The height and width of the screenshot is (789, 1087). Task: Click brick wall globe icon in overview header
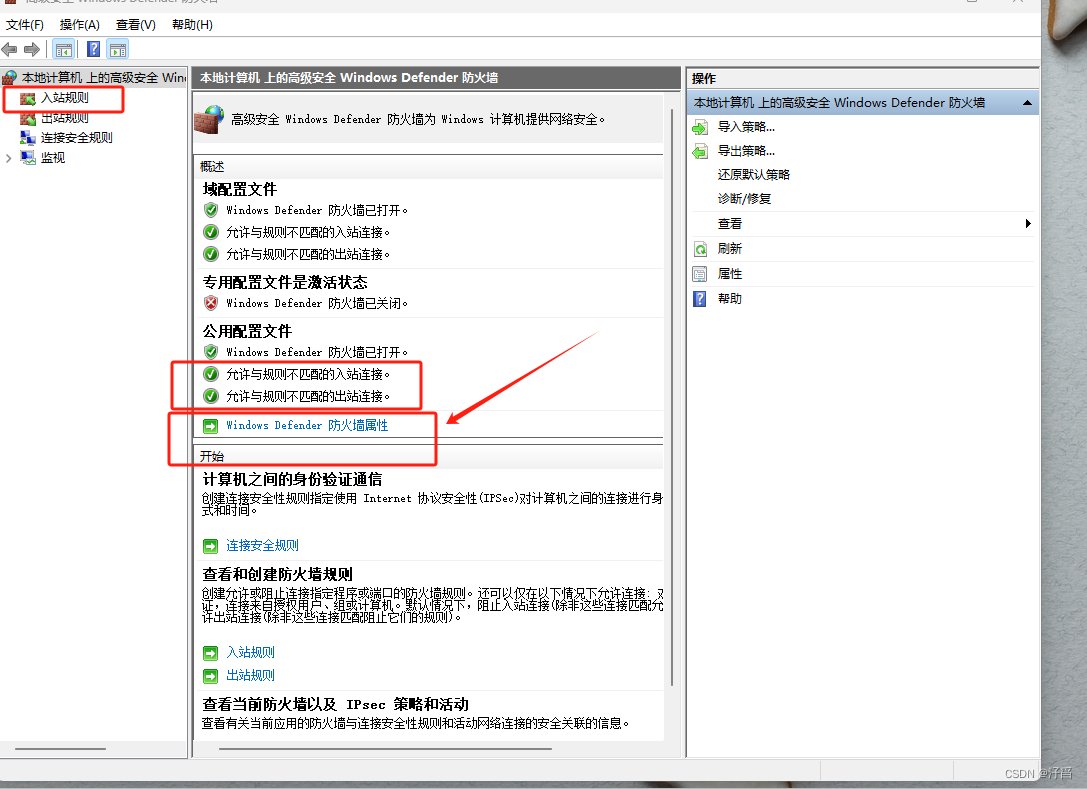209,119
